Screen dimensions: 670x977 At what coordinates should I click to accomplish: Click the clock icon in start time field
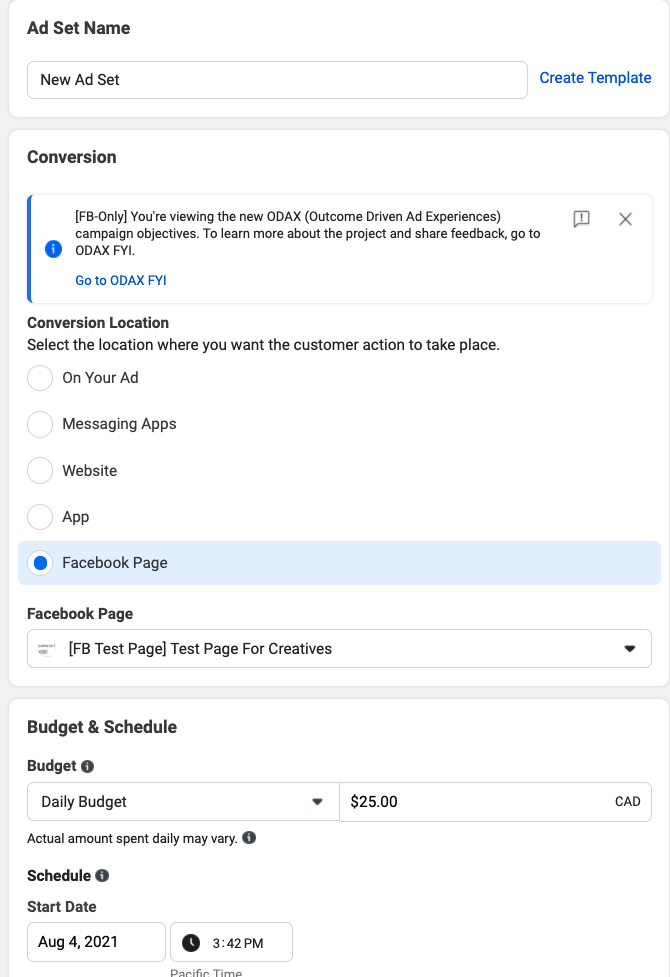[x=190, y=942]
